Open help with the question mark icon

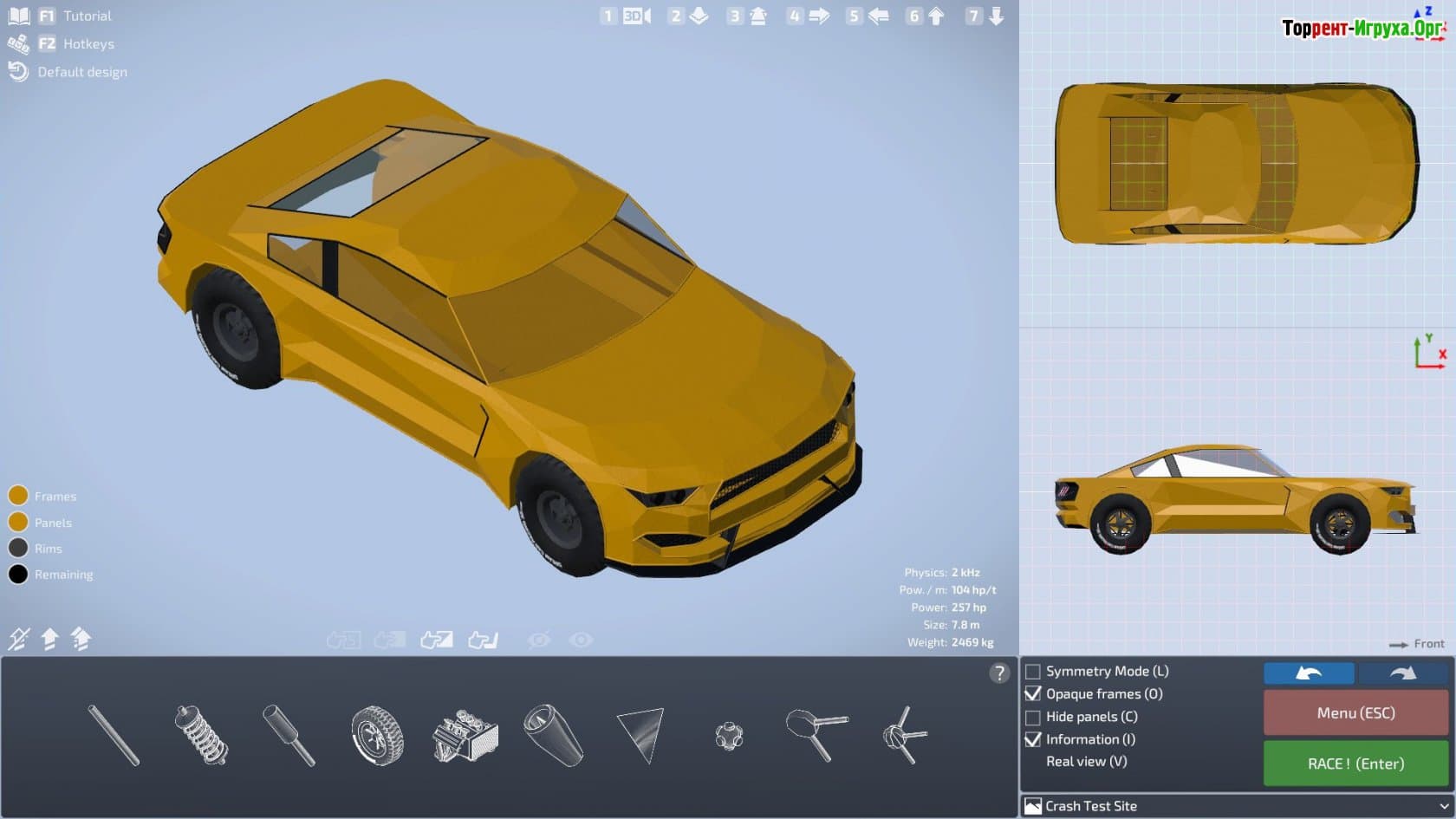click(x=999, y=673)
